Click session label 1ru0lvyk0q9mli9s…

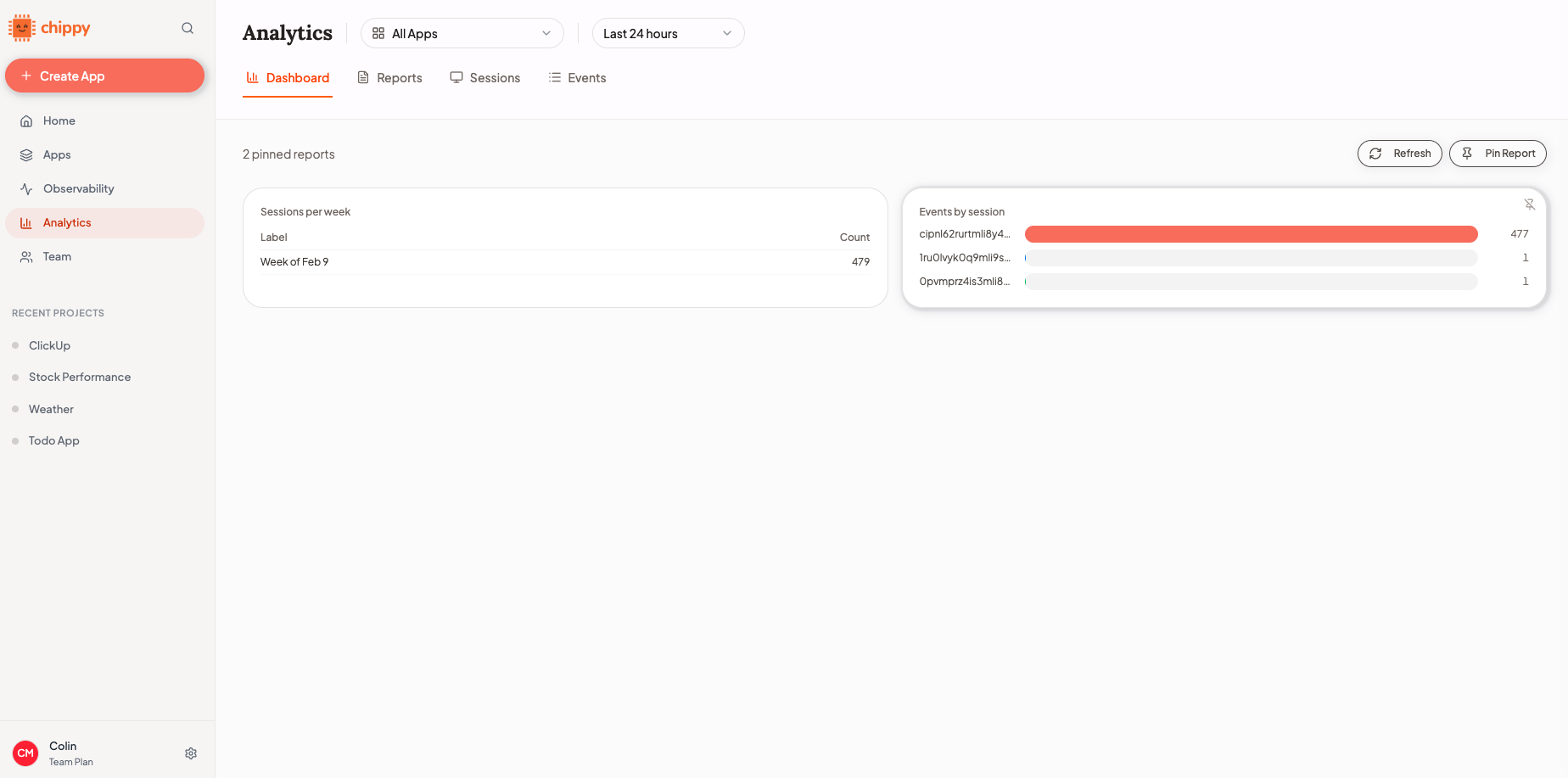965,258
